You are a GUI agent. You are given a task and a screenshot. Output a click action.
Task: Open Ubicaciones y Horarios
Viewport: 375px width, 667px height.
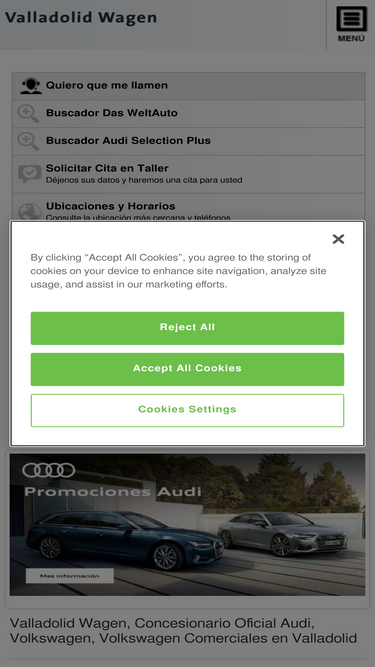(x=188, y=208)
